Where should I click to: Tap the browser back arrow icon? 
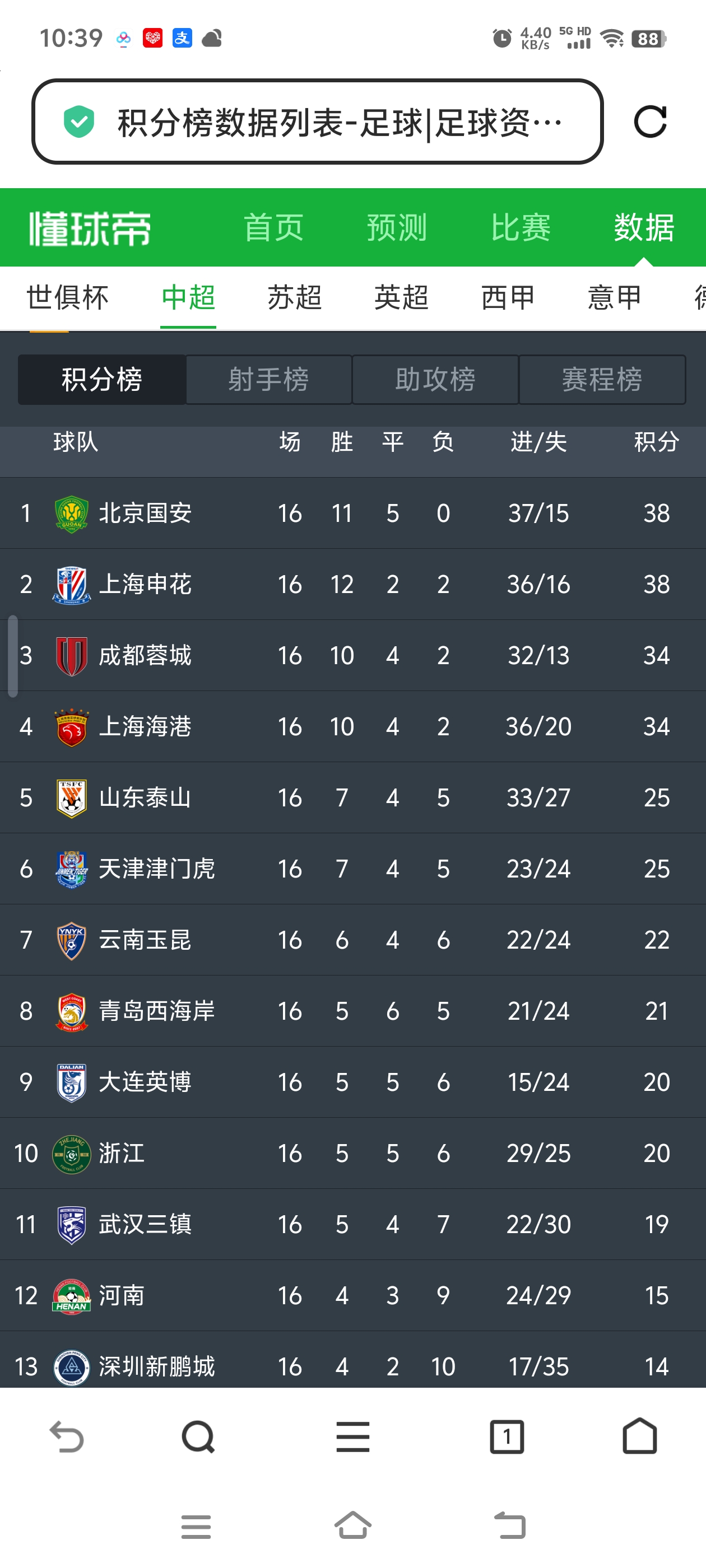(x=66, y=1436)
